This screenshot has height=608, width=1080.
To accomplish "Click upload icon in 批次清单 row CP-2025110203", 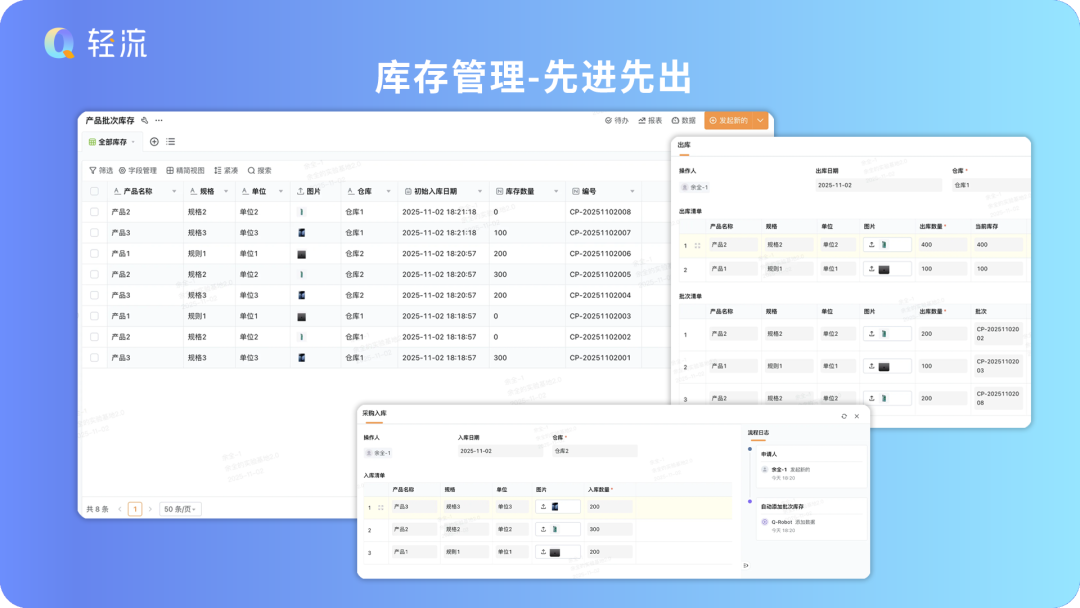I will click(x=871, y=366).
